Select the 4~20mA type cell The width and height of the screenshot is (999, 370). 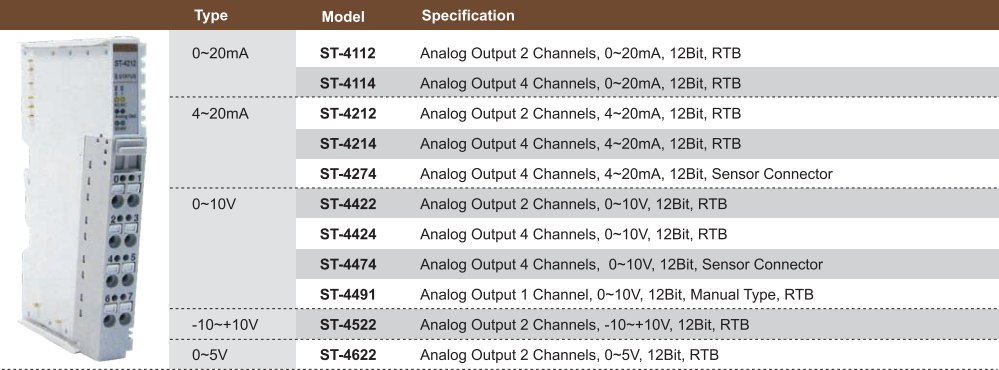(x=220, y=114)
